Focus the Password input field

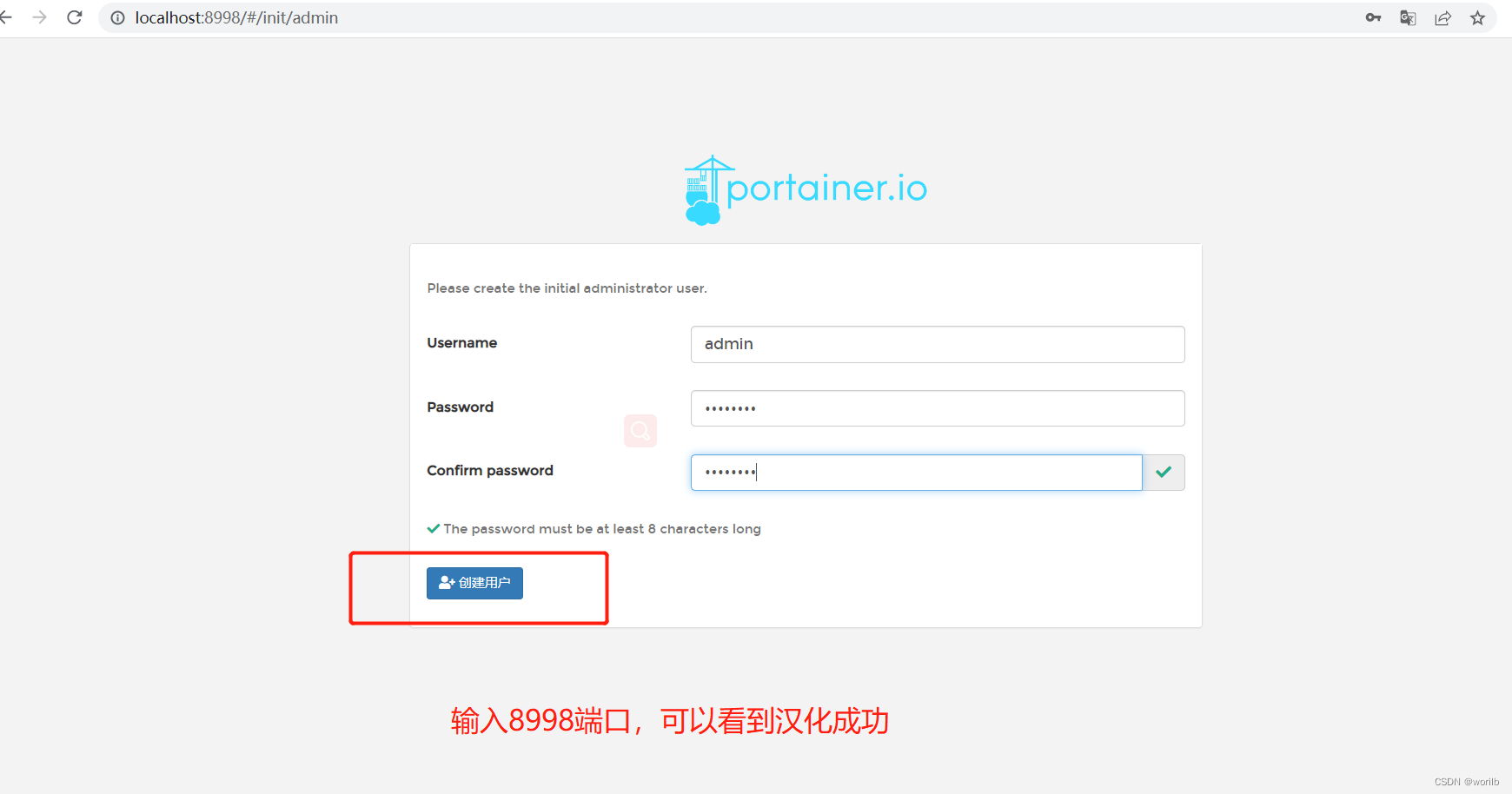[x=938, y=408]
